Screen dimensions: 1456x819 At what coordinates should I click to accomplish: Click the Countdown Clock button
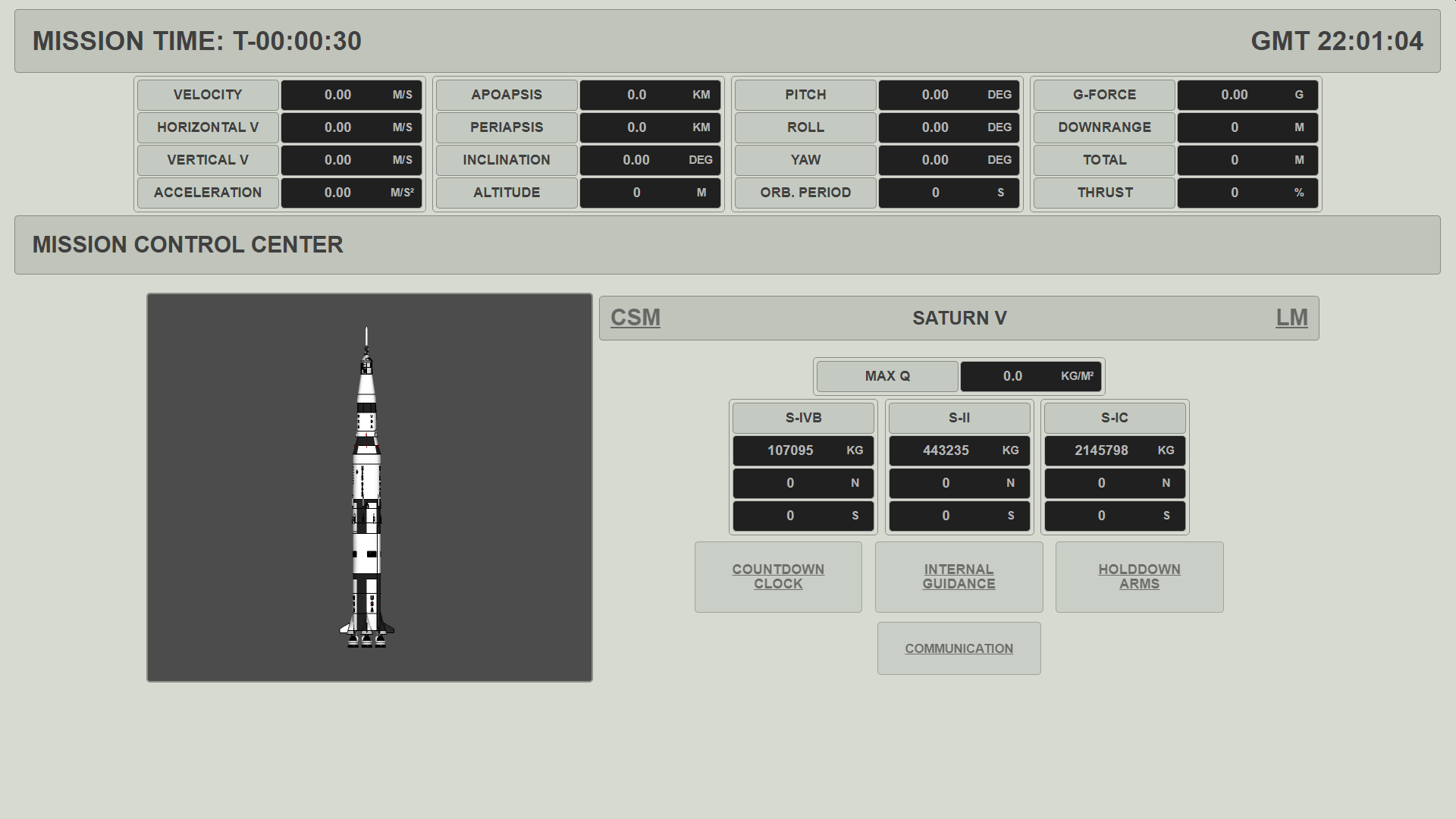coord(778,576)
